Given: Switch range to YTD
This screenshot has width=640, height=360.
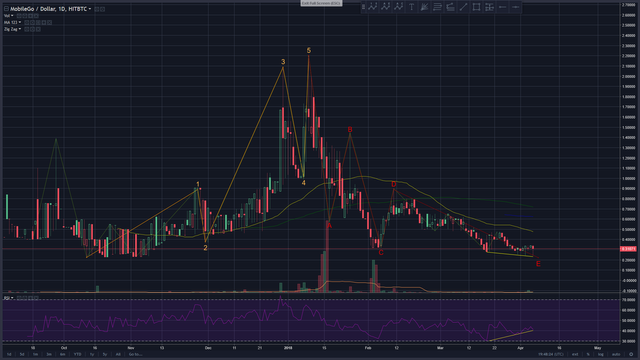Looking at the screenshot, I should (x=78, y=354).
